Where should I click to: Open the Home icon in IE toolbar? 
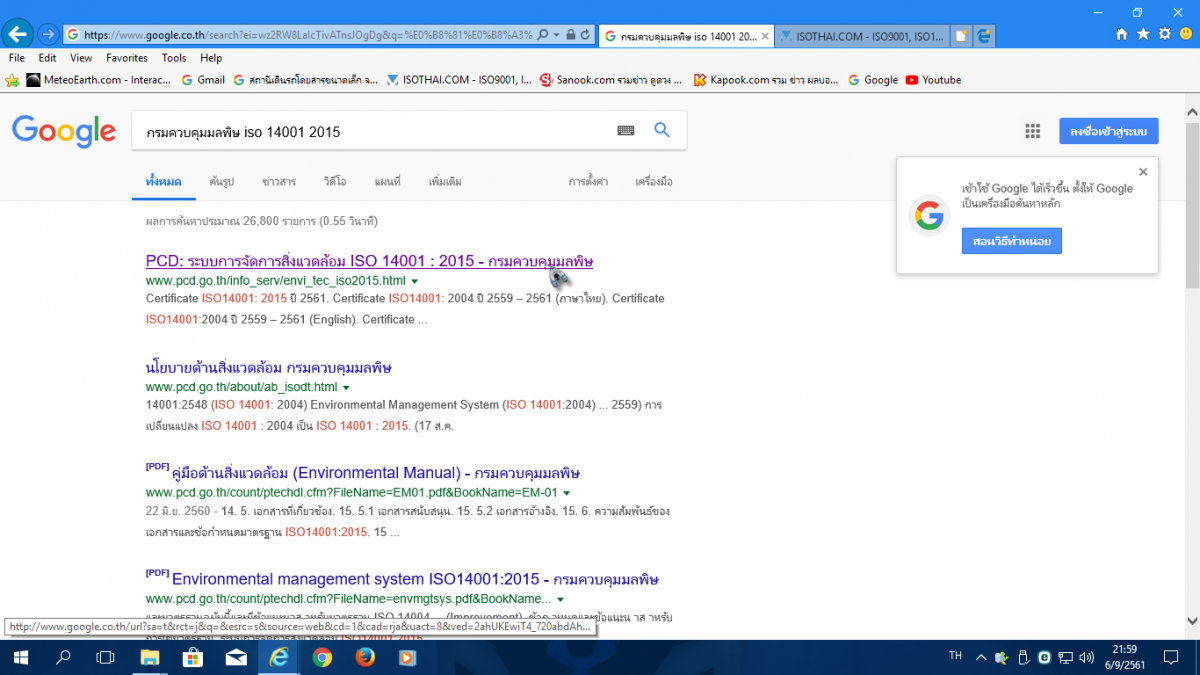[1121, 34]
